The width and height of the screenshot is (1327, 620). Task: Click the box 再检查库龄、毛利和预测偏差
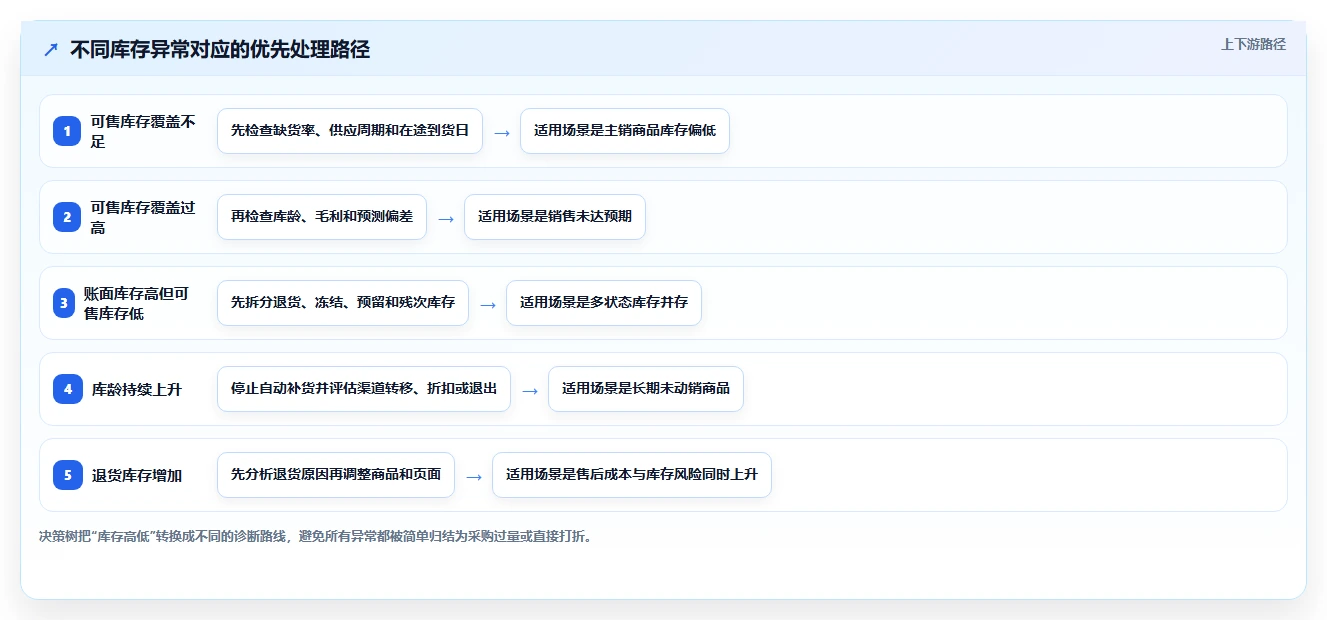tap(322, 217)
